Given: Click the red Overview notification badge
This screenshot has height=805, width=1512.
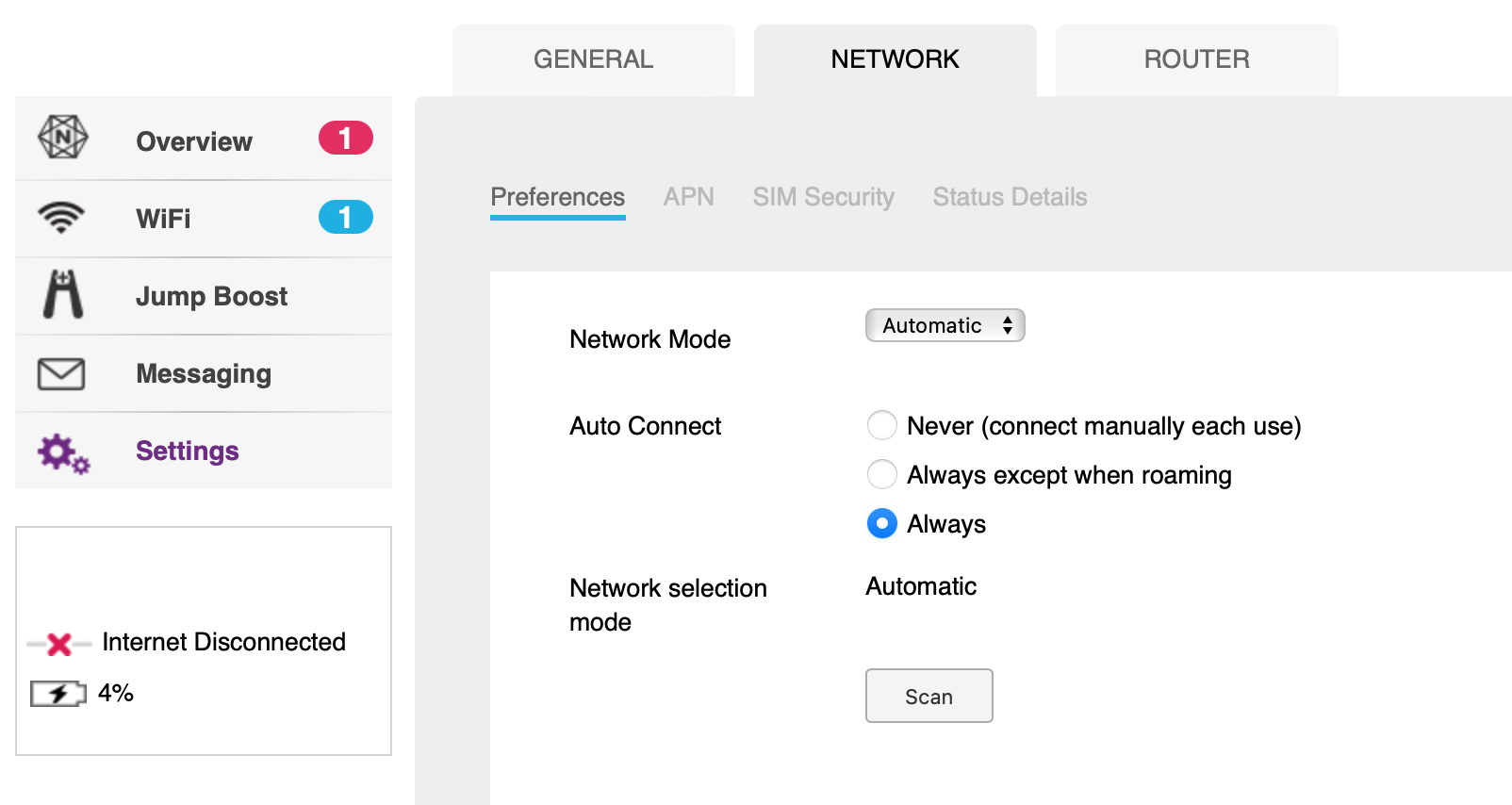Looking at the screenshot, I should click(346, 138).
